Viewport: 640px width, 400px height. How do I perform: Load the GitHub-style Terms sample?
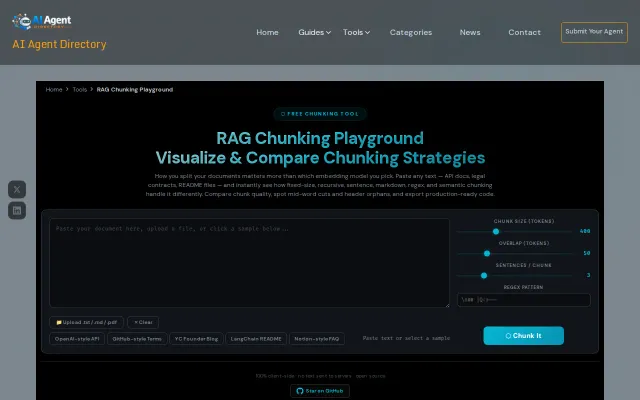[137, 339]
